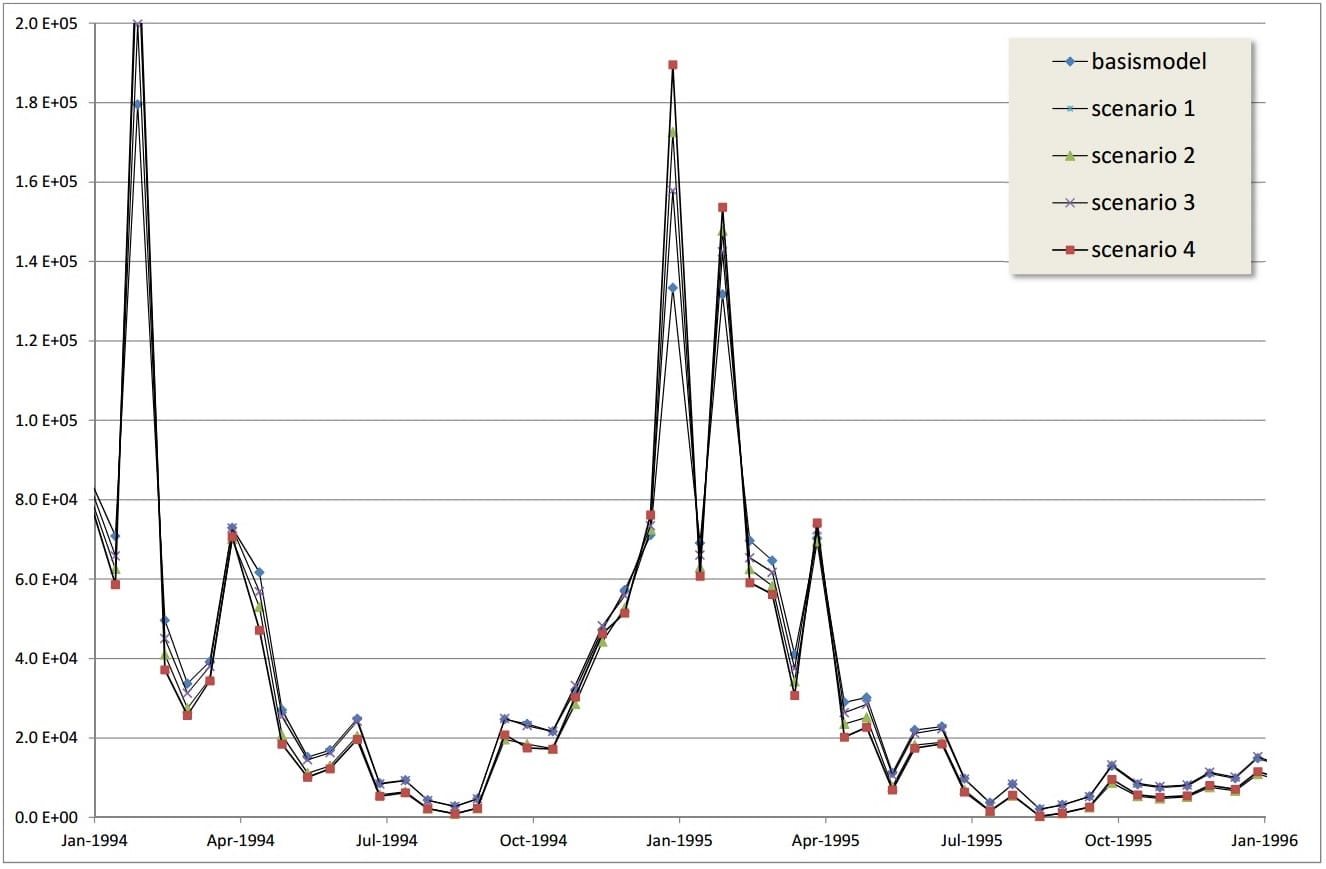Click the 'Oct-1995' x-axis label

[x=1117, y=841]
